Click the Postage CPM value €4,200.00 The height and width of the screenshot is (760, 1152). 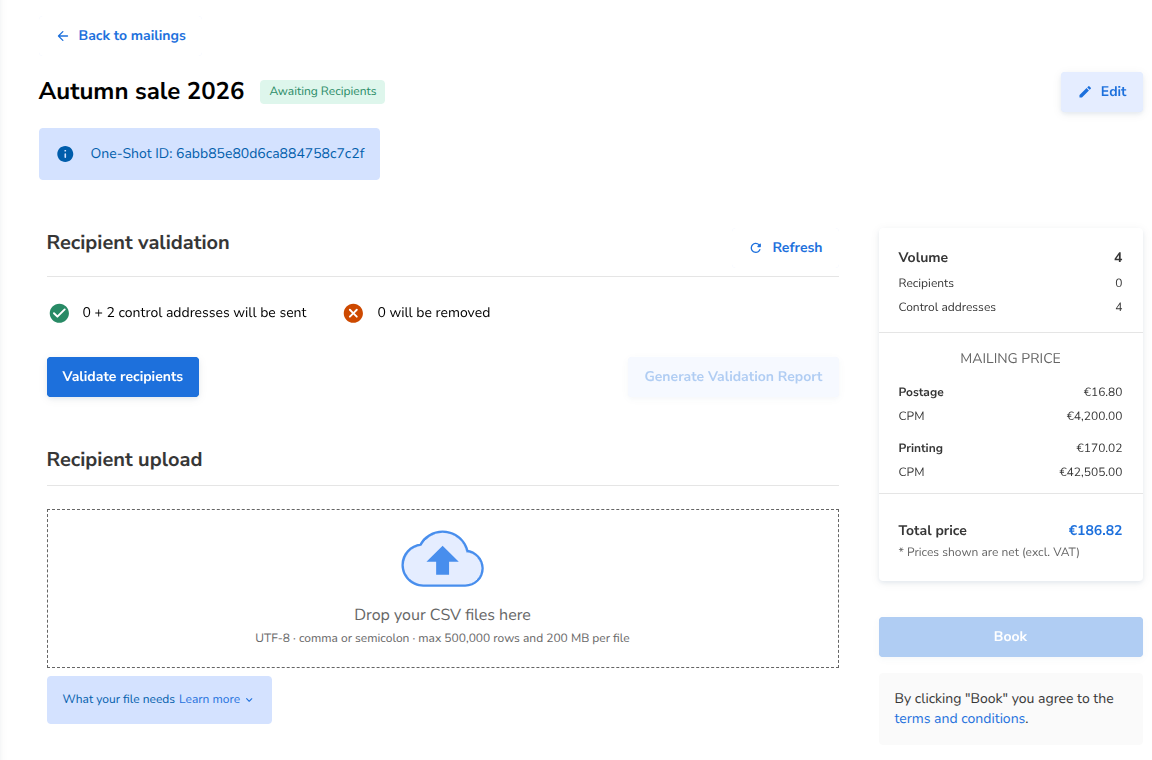click(x=1094, y=416)
